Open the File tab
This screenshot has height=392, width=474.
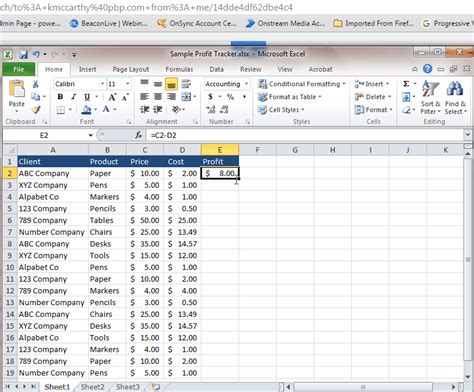point(19,69)
